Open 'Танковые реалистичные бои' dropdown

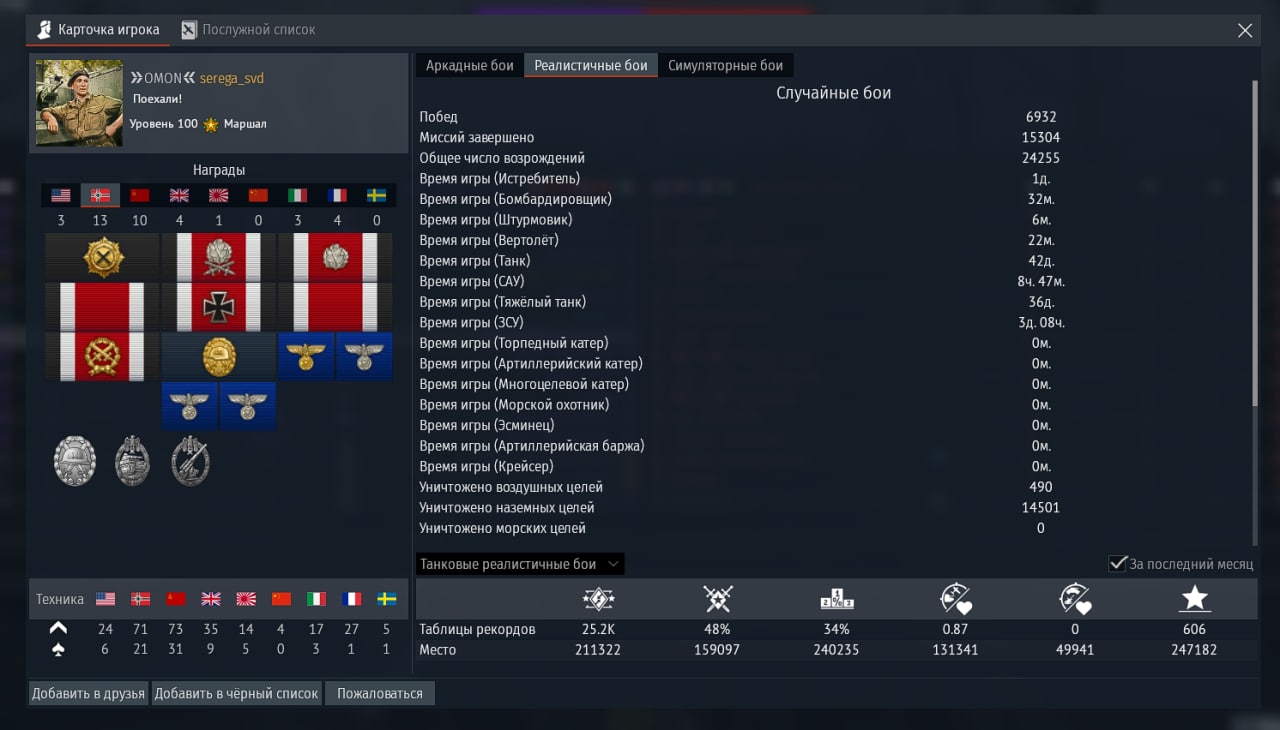(x=520, y=564)
